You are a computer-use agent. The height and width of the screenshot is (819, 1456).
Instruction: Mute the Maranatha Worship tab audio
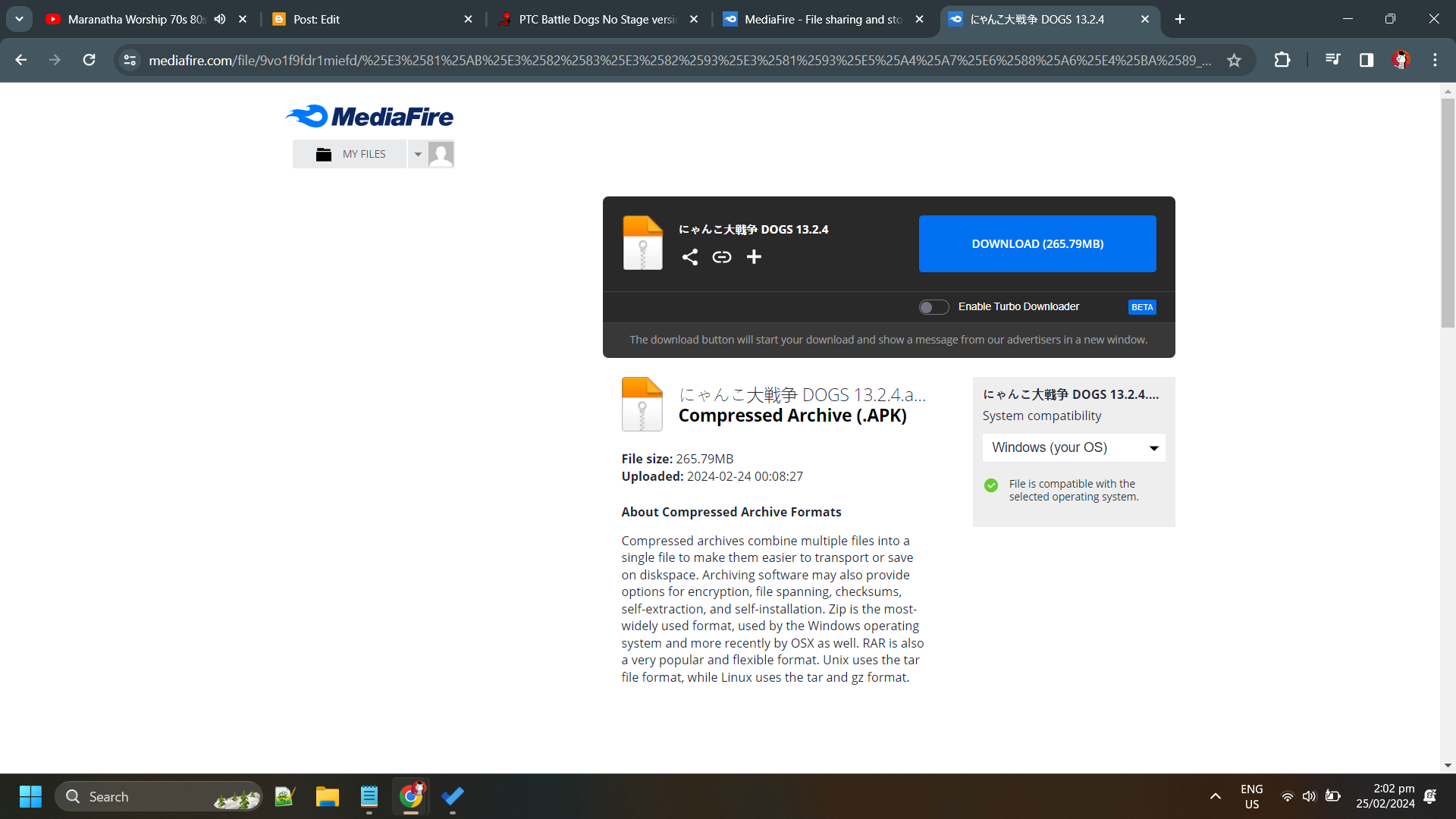pos(220,19)
